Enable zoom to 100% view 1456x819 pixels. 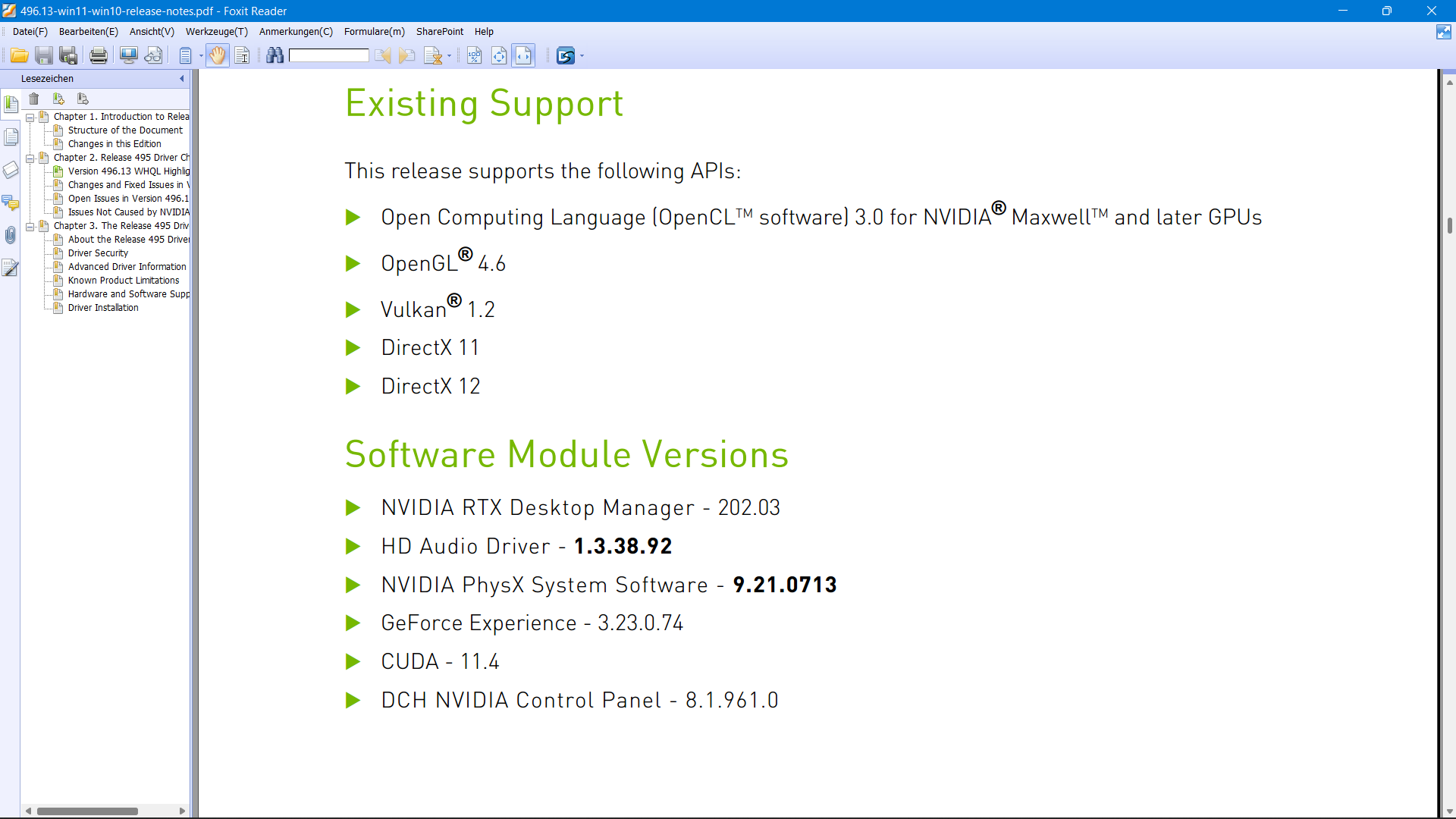coord(475,55)
